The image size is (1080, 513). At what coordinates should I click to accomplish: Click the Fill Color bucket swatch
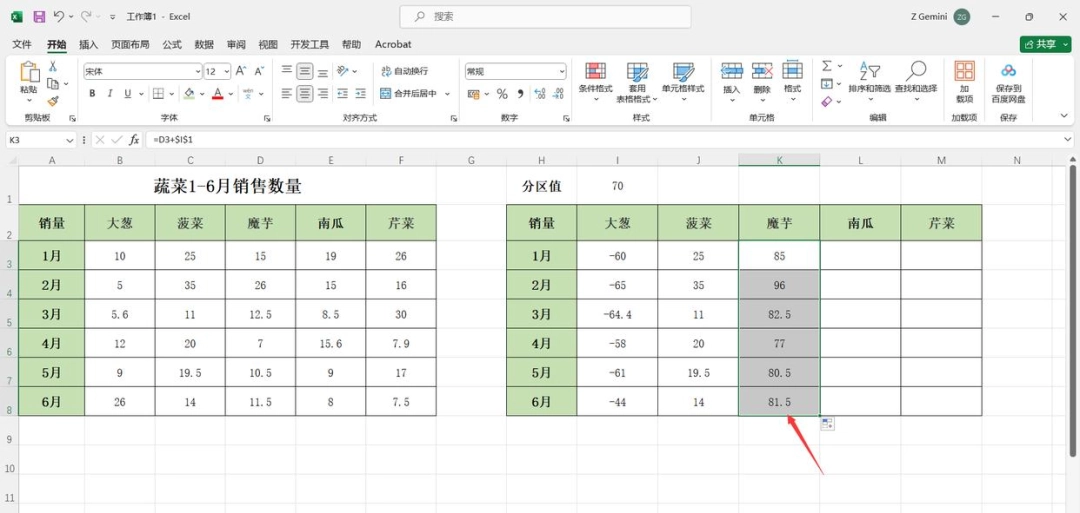coord(189,94)
